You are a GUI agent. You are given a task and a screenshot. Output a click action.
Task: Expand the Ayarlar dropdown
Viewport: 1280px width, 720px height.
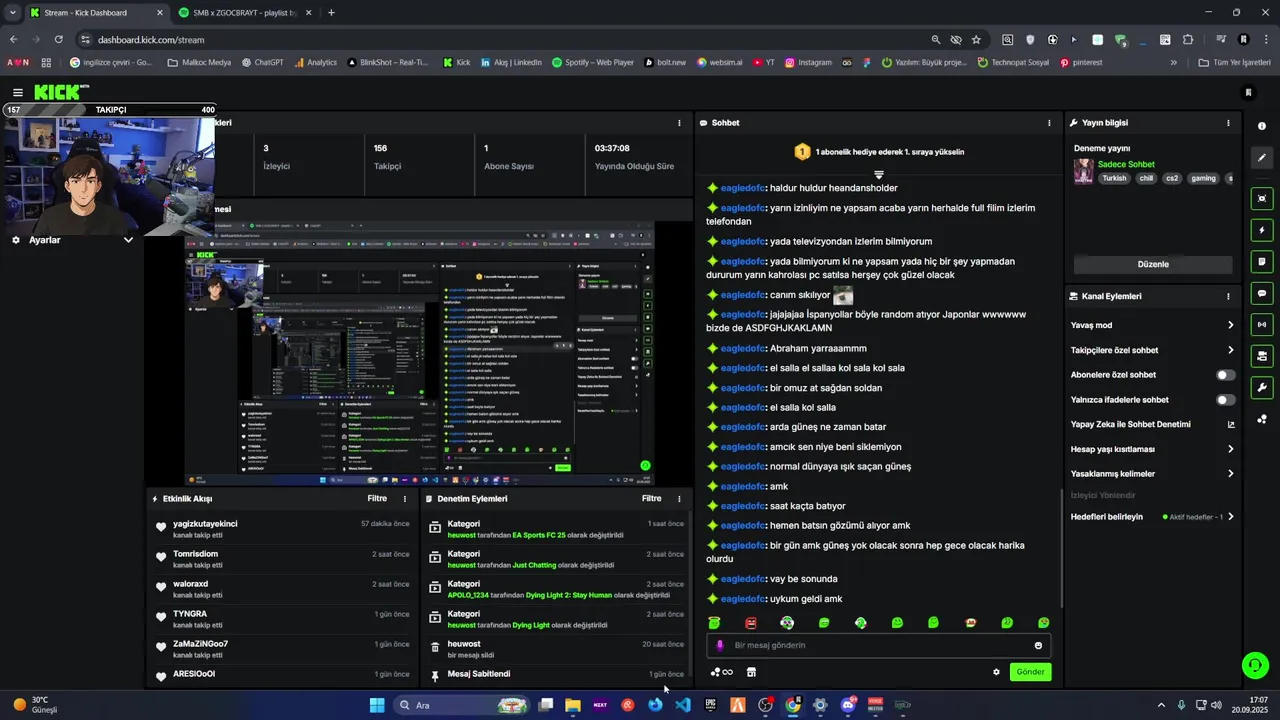(128, 240)
